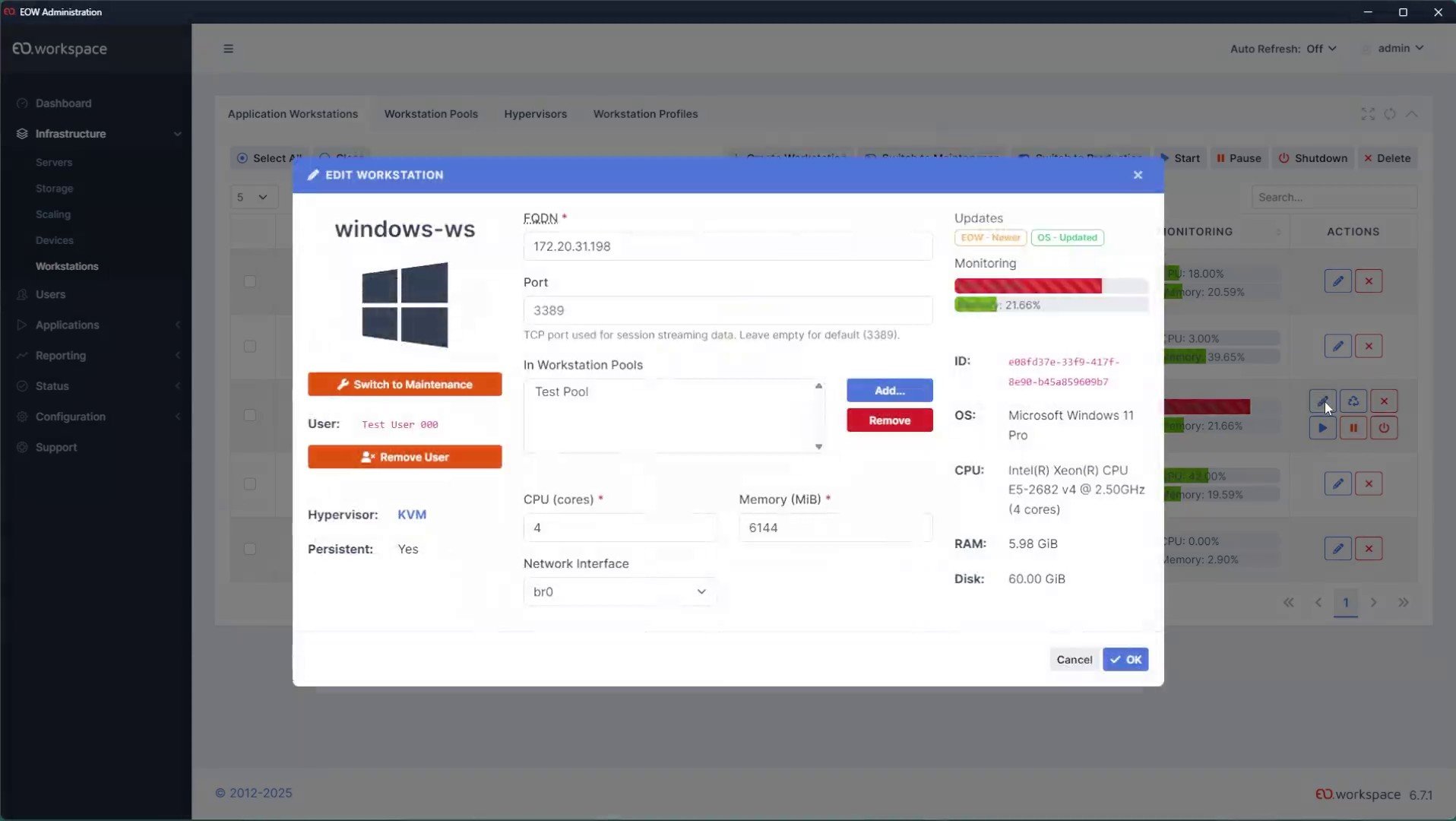Click the Remove User button
Screen dimensions: 1456x821
point(404,457)
